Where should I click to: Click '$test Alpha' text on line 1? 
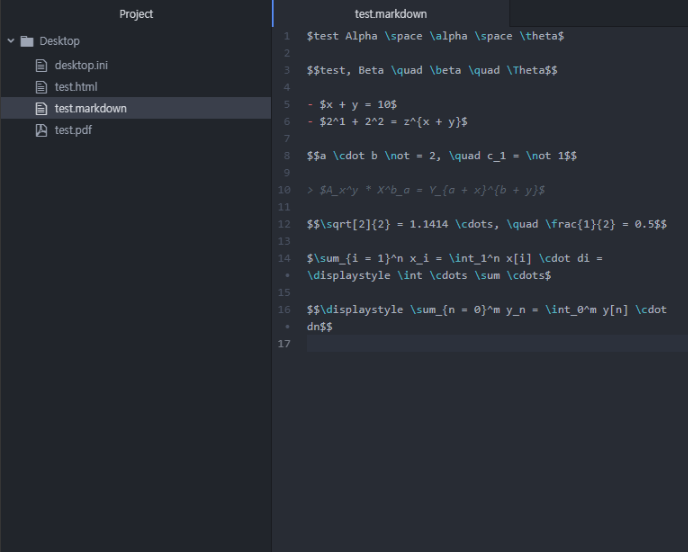(342, 36)
